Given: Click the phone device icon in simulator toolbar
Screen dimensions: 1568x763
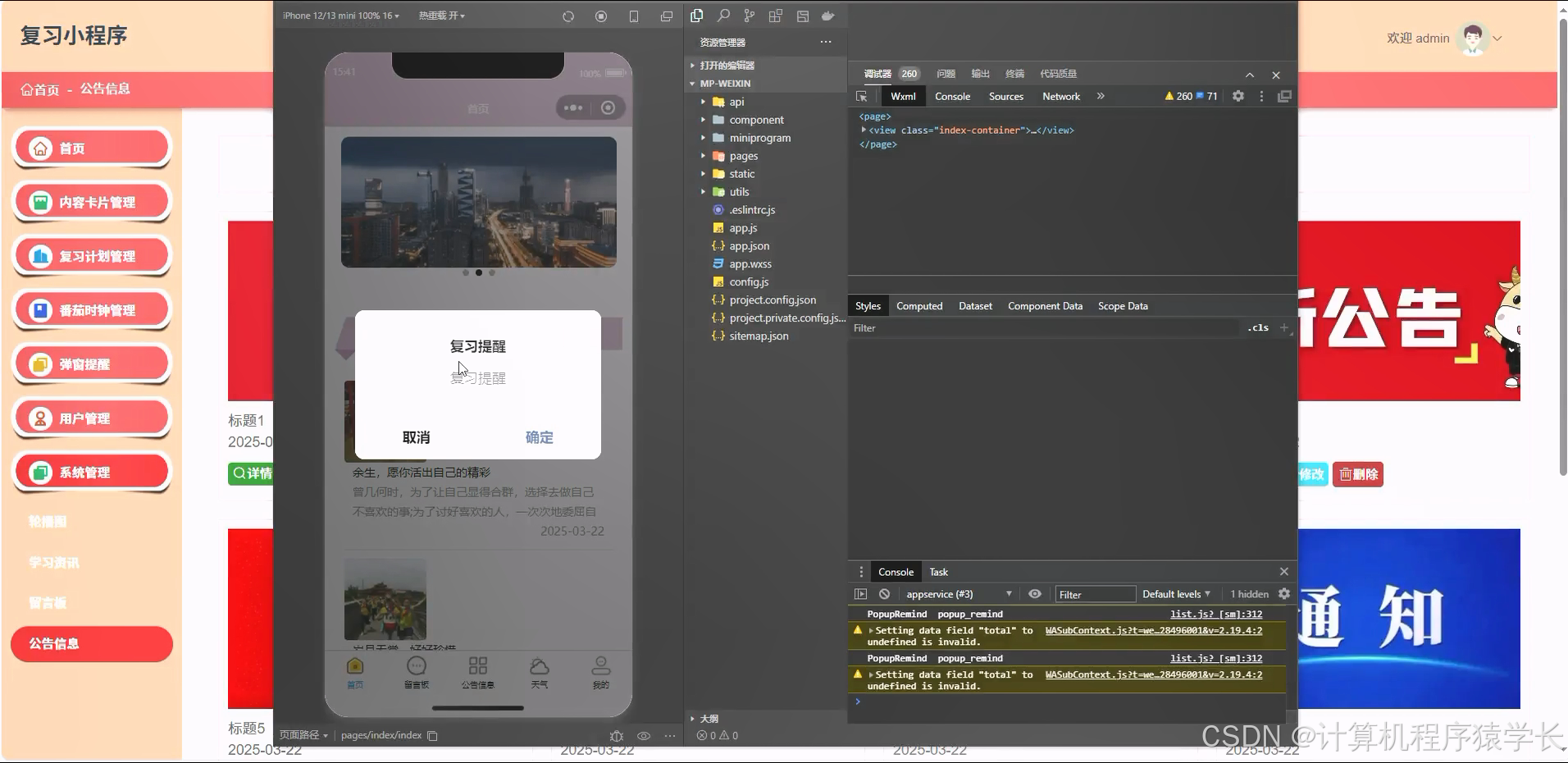Looking at the screenshot, I should [634, 16].
